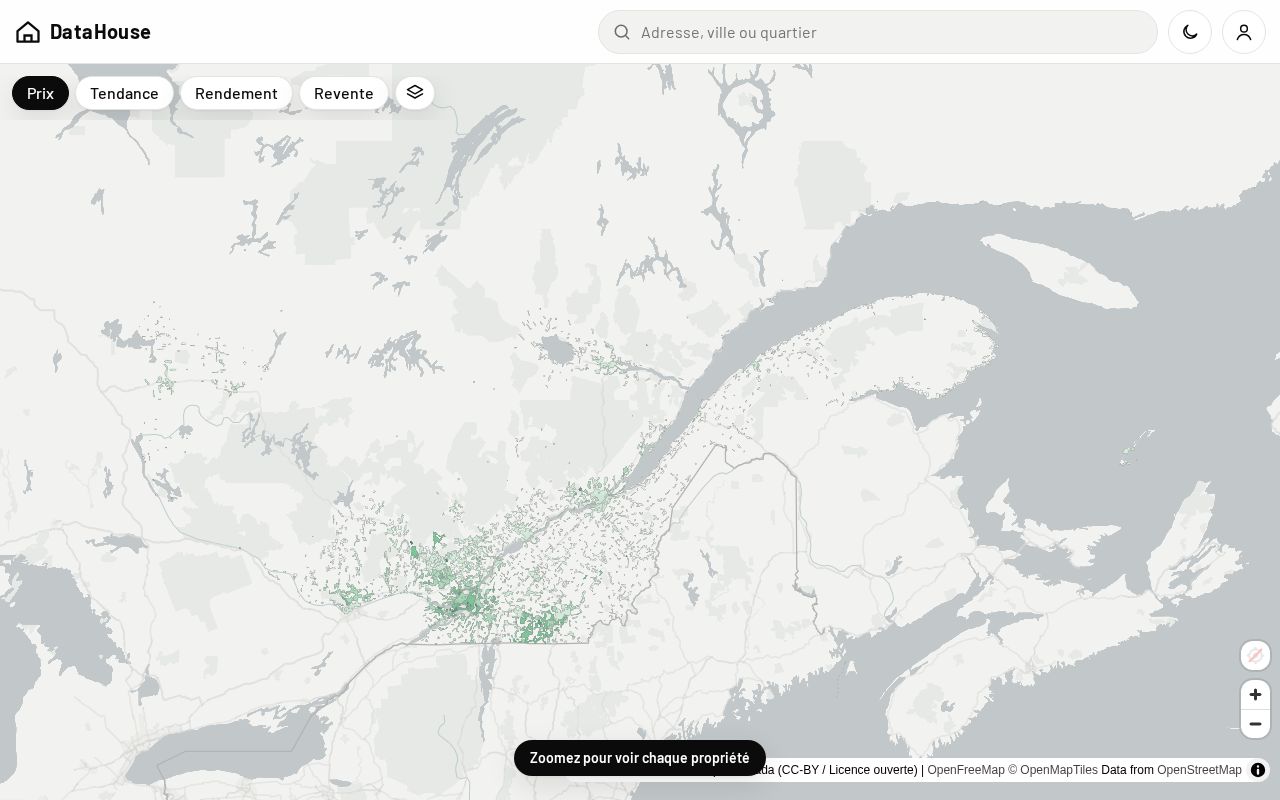Toggle the map attribution info icon
1280x800 pixels.
tap(1258, 770)
